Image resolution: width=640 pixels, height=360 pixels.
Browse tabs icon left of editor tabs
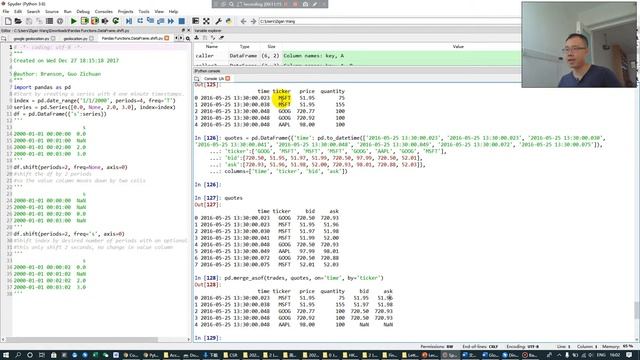coord(4,38)
